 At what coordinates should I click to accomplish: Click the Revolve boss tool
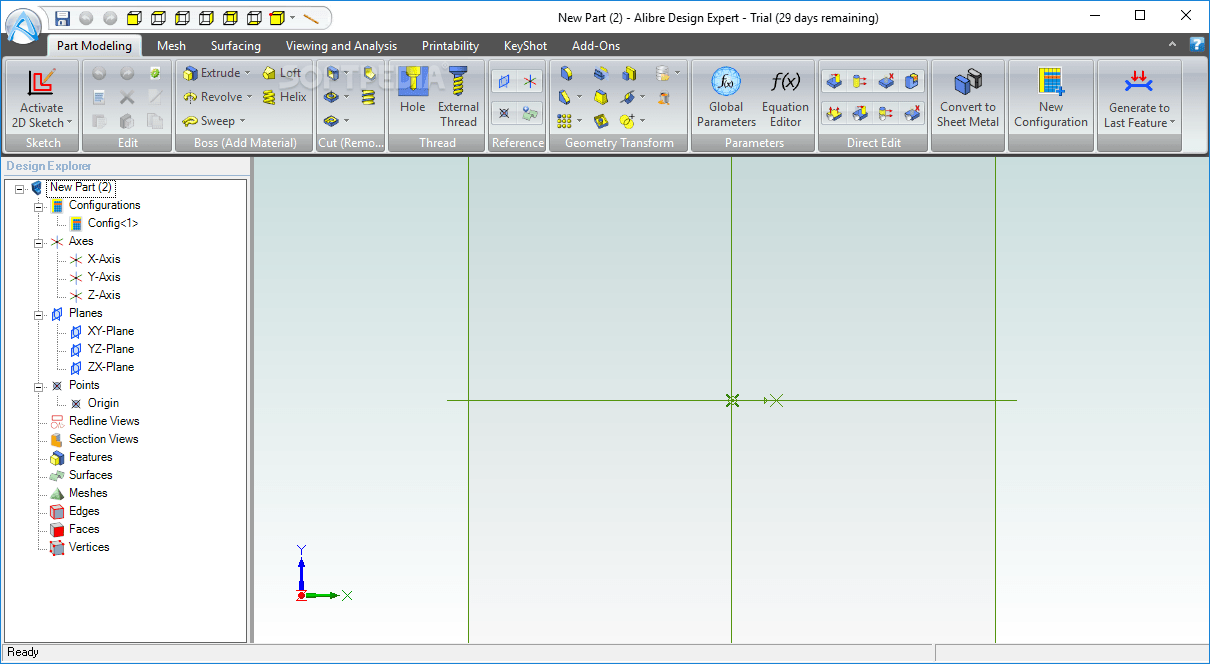[x=212, y=97]
